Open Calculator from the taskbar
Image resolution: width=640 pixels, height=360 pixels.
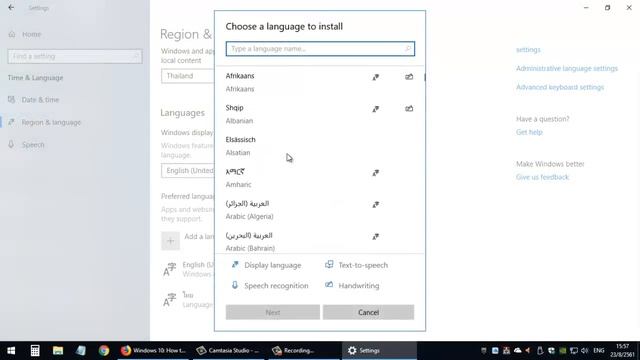[x=35, y=351]
